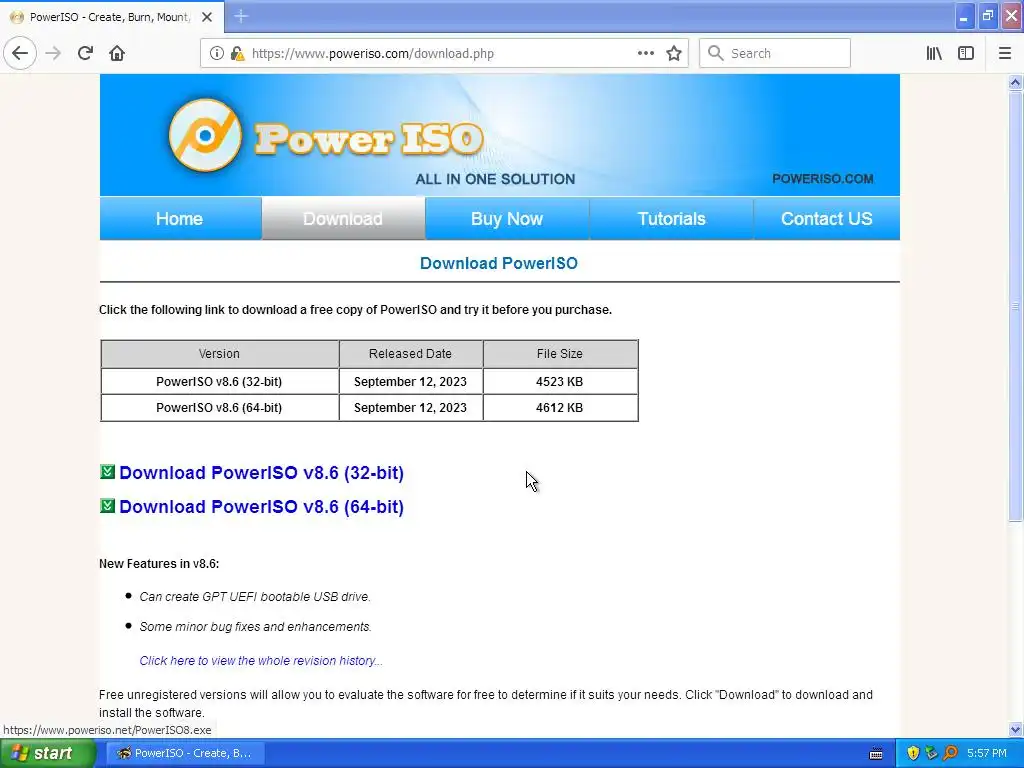Viewport: 1024px width, 768px height.
Task: Select the PowerISO browser tab title
Action: click(x=109, y=17)
